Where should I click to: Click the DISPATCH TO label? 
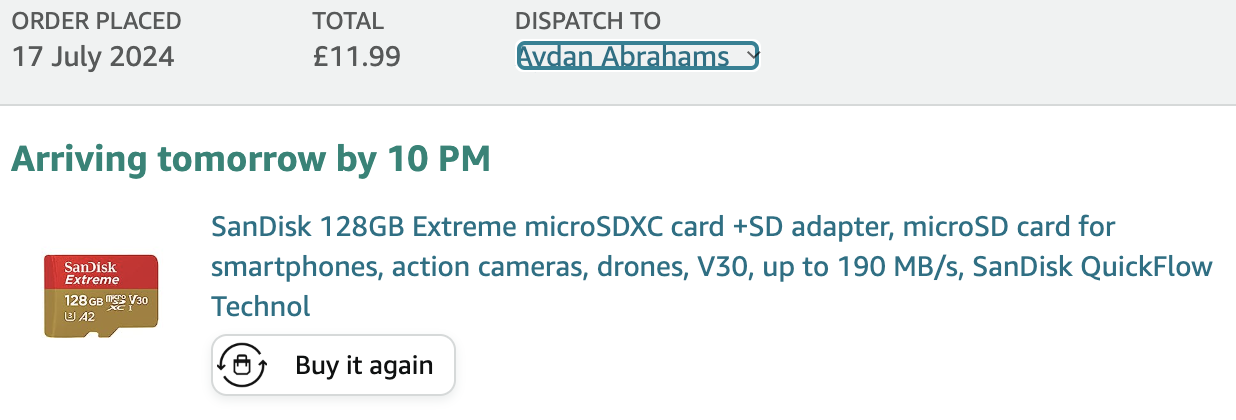pyautogui.click(x=588, y=21)
